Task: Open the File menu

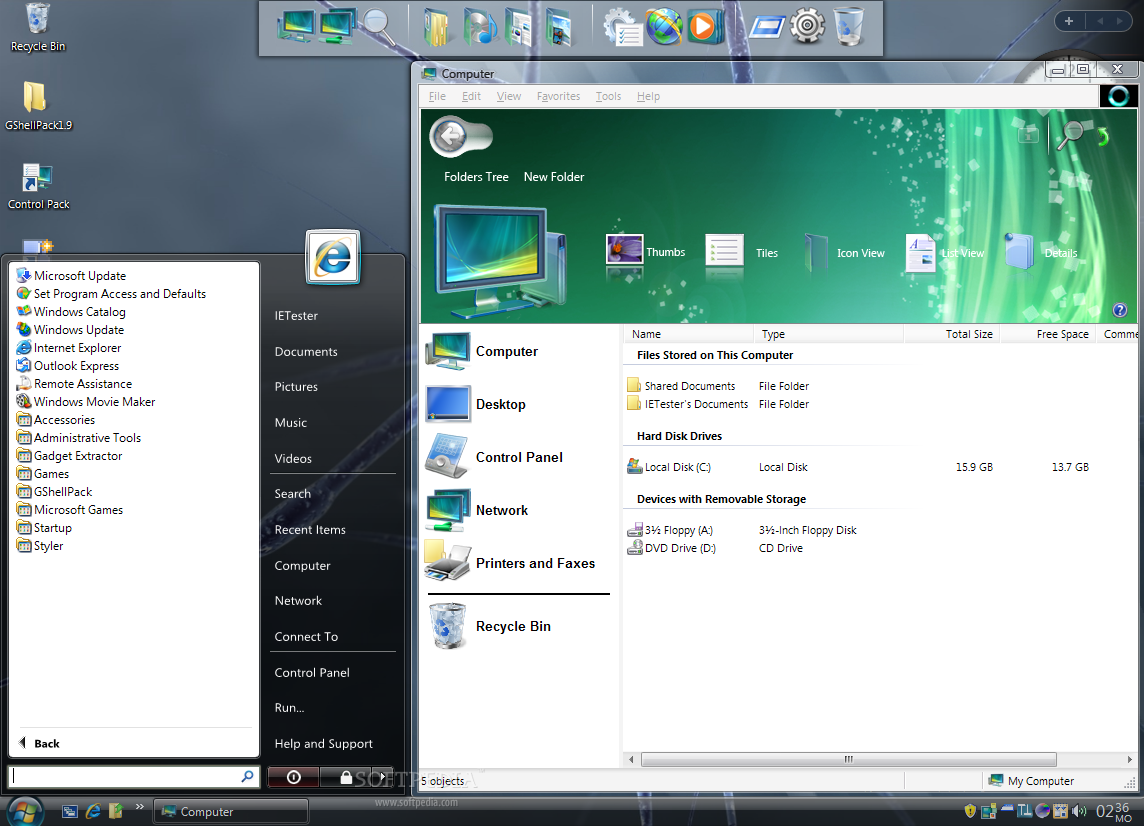Action: tap(437, 96)
